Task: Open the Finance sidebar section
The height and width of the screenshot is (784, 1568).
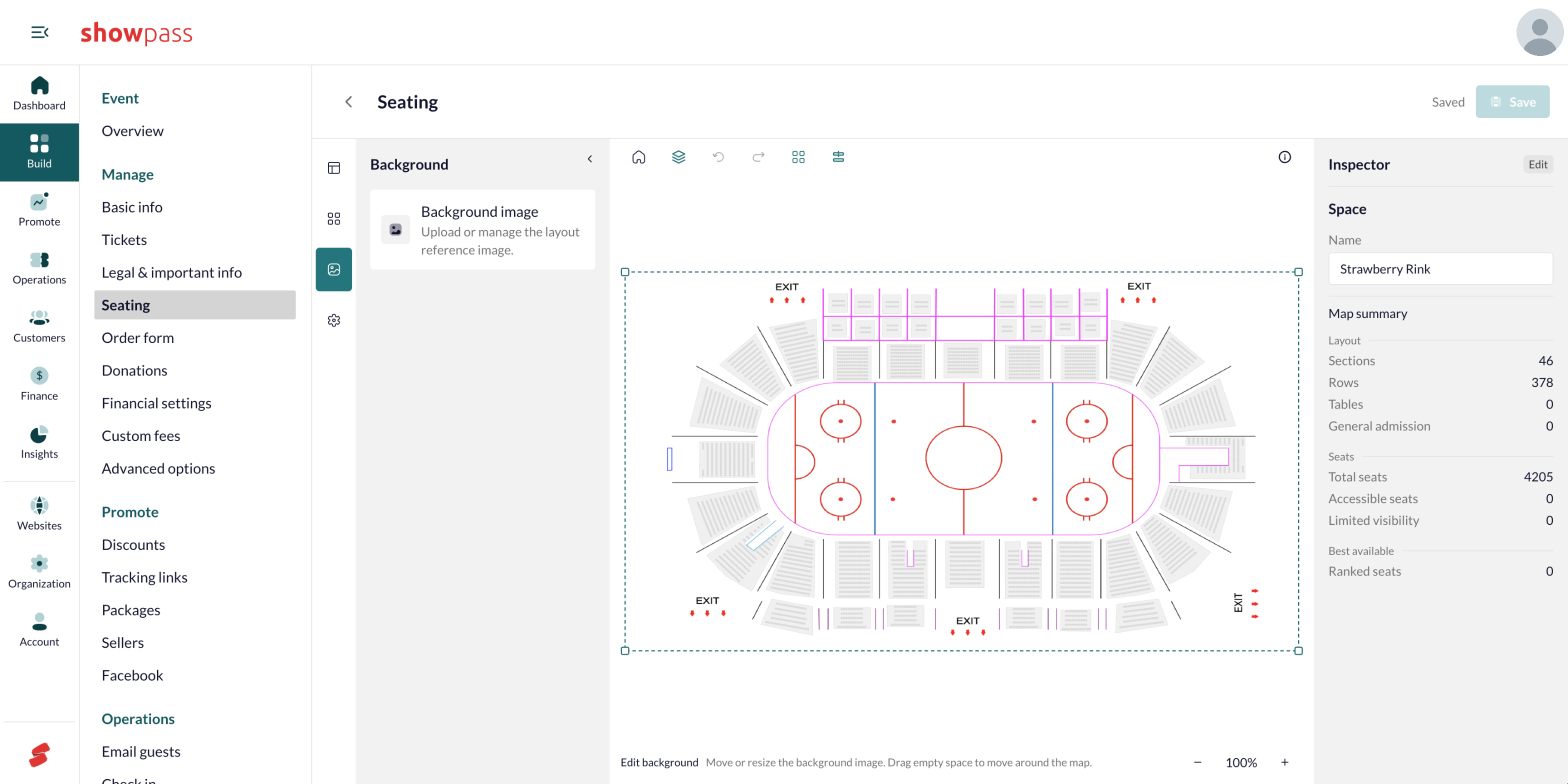Action: (39, 384)
